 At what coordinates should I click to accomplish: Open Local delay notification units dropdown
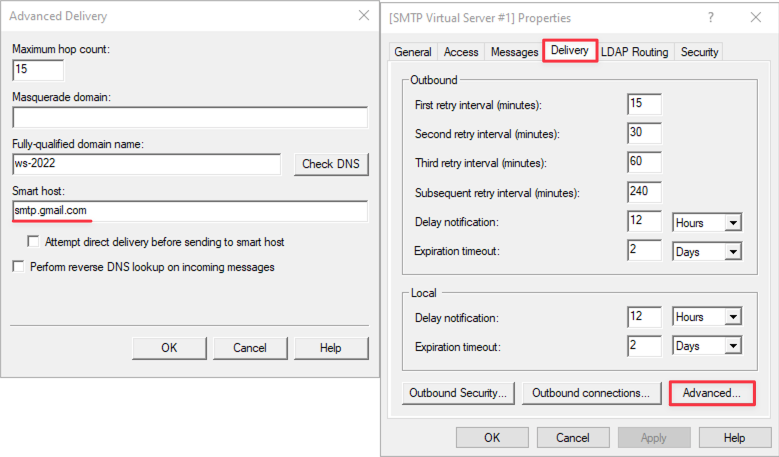point(733,318)
